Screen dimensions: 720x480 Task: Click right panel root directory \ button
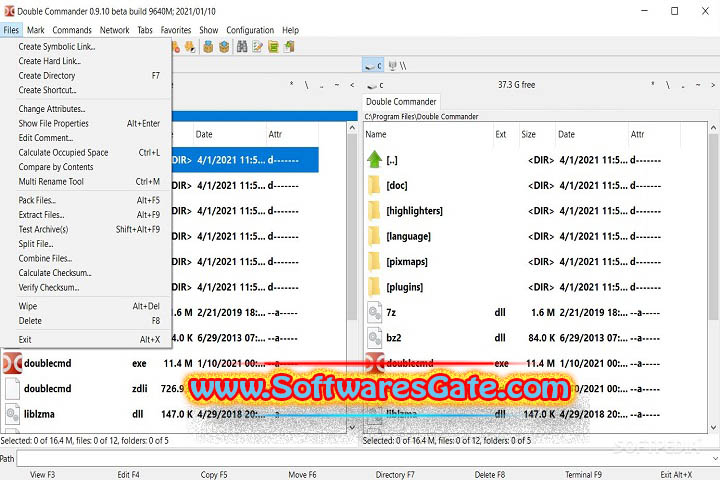(668, 85)
